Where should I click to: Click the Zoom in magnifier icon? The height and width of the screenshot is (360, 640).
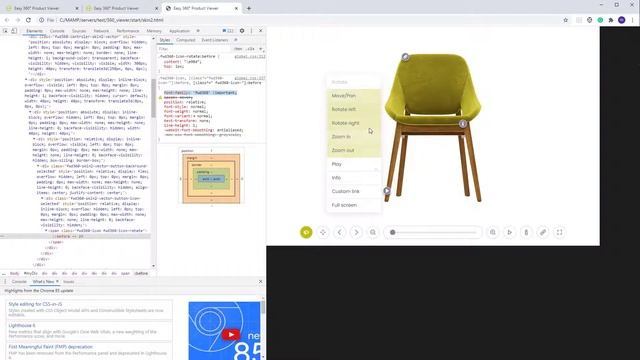493,232
